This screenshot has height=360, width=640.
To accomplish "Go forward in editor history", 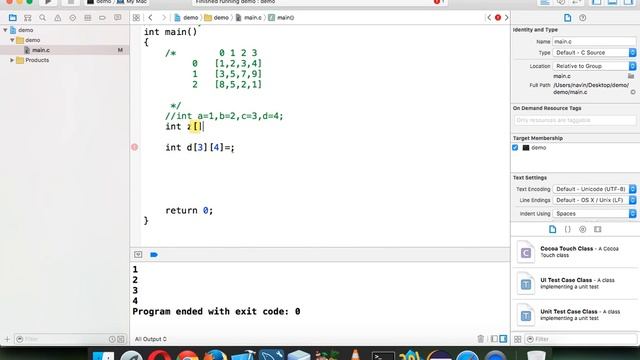I will click(164, 18).
